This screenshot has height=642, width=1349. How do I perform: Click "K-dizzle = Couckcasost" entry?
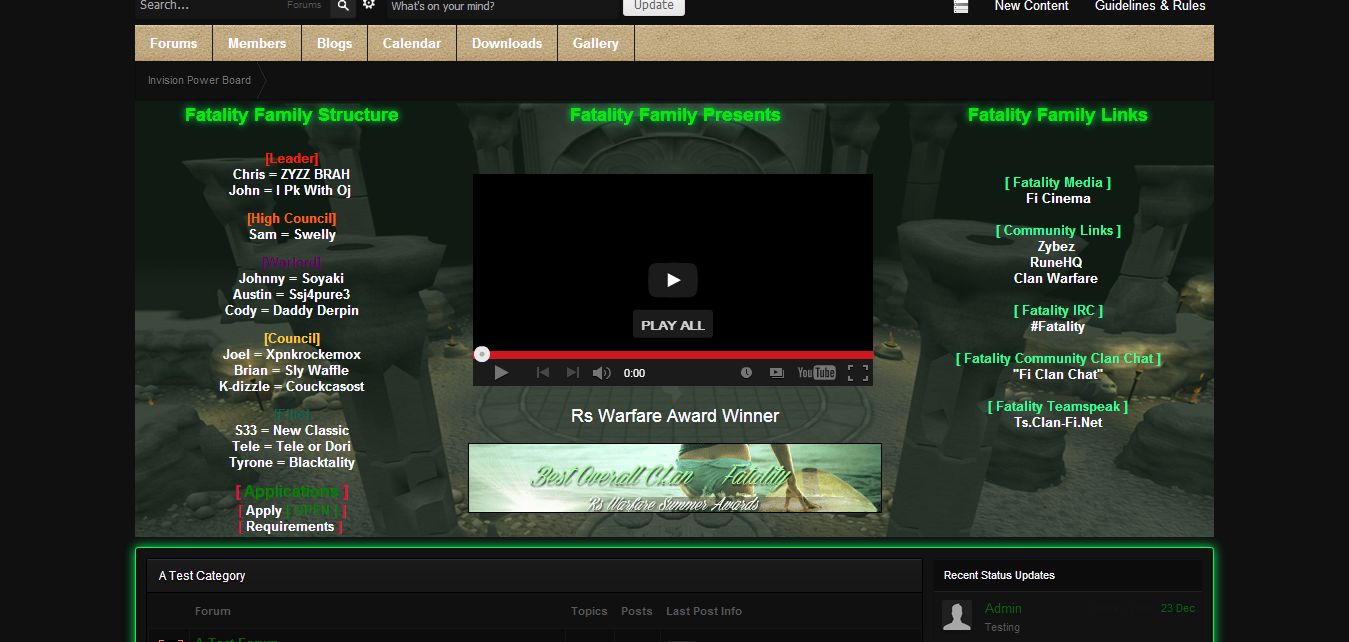point(292,386)
